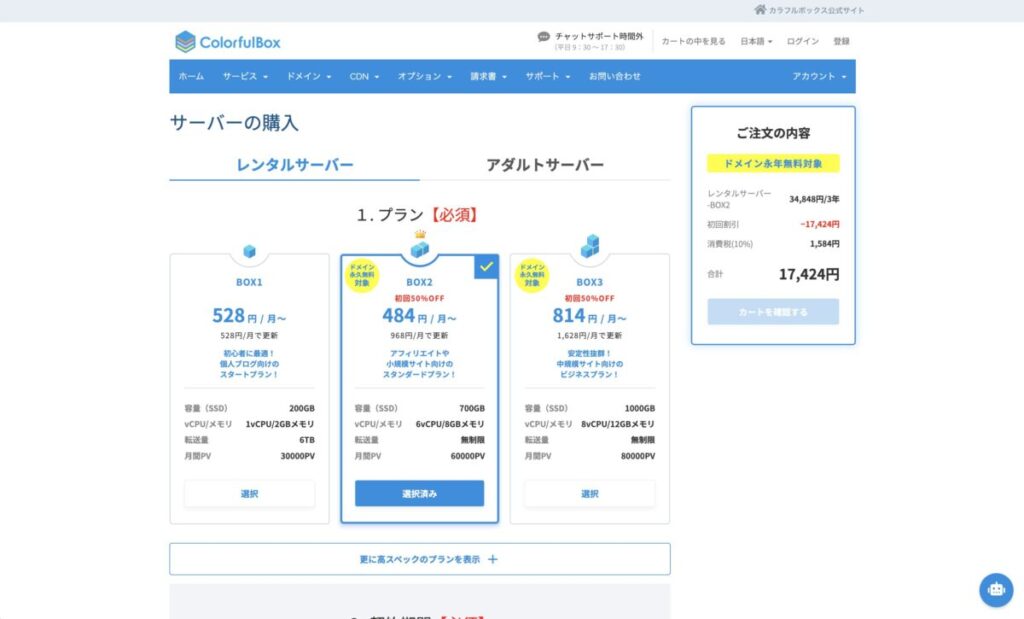
Task: Click the ログイン link
Action: tap(802, 42)
